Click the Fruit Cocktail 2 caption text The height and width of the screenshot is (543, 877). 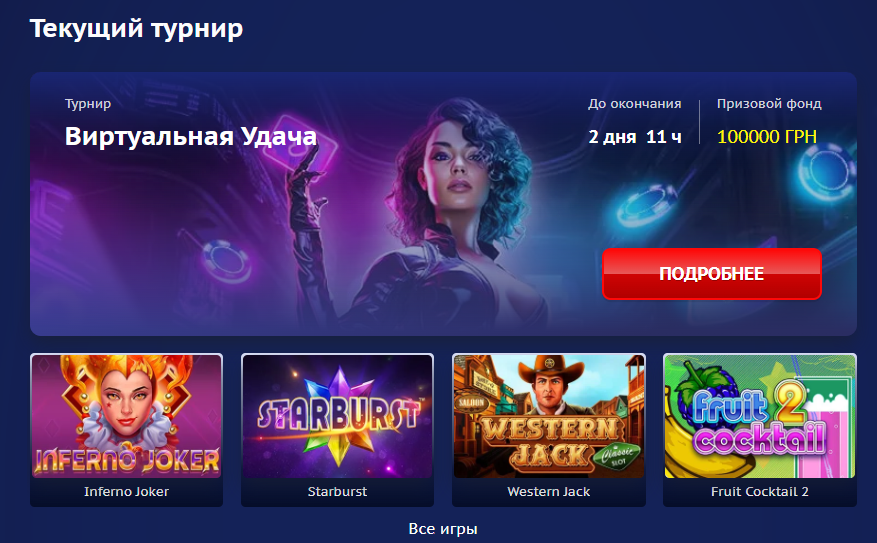coord(760,492)
